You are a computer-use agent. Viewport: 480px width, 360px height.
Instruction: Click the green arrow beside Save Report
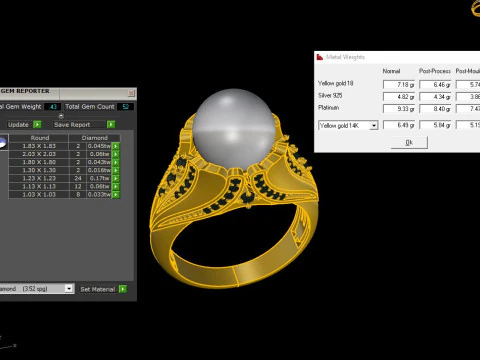pos(111,125)
